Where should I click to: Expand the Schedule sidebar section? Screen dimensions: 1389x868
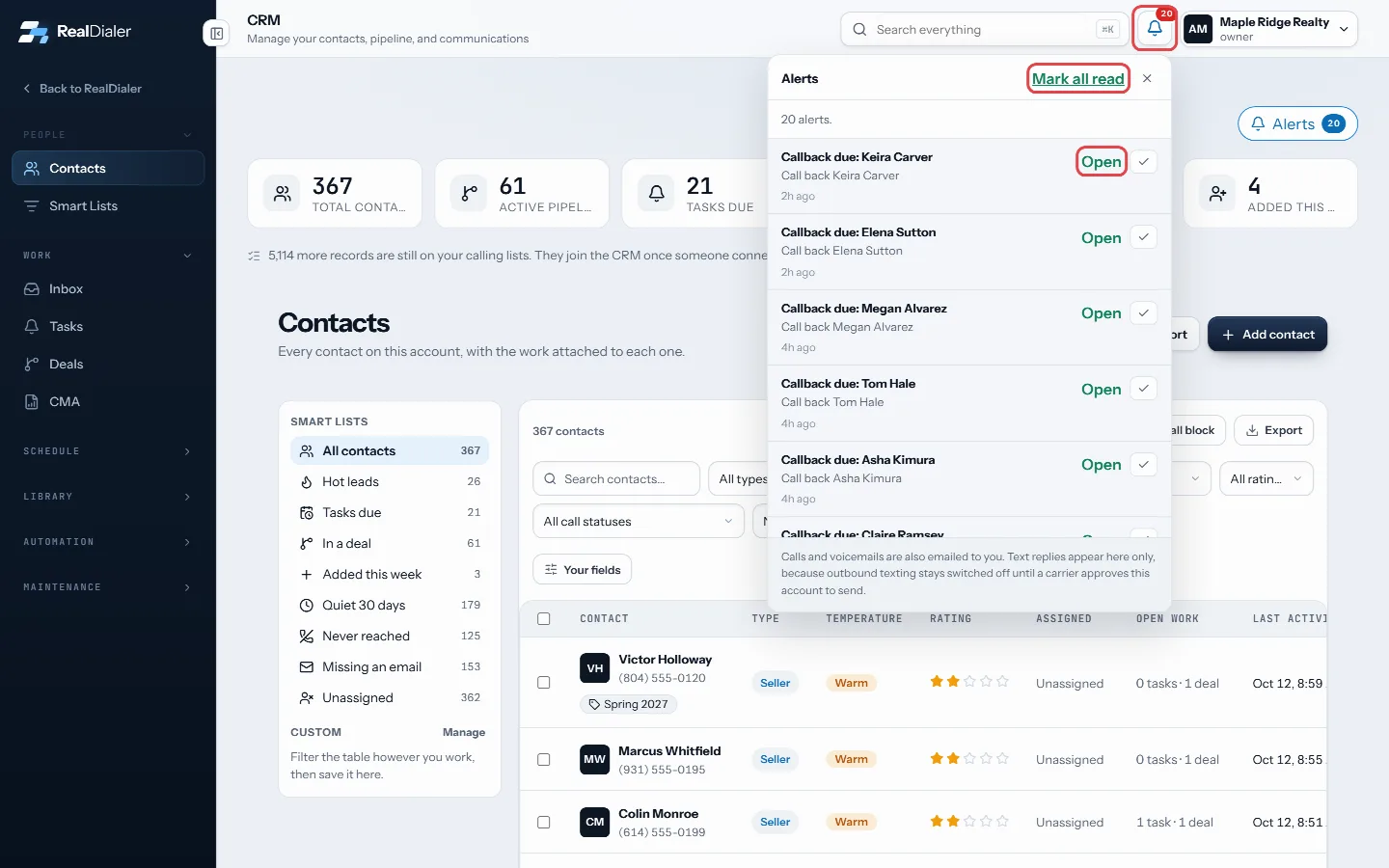click(108, 451)
